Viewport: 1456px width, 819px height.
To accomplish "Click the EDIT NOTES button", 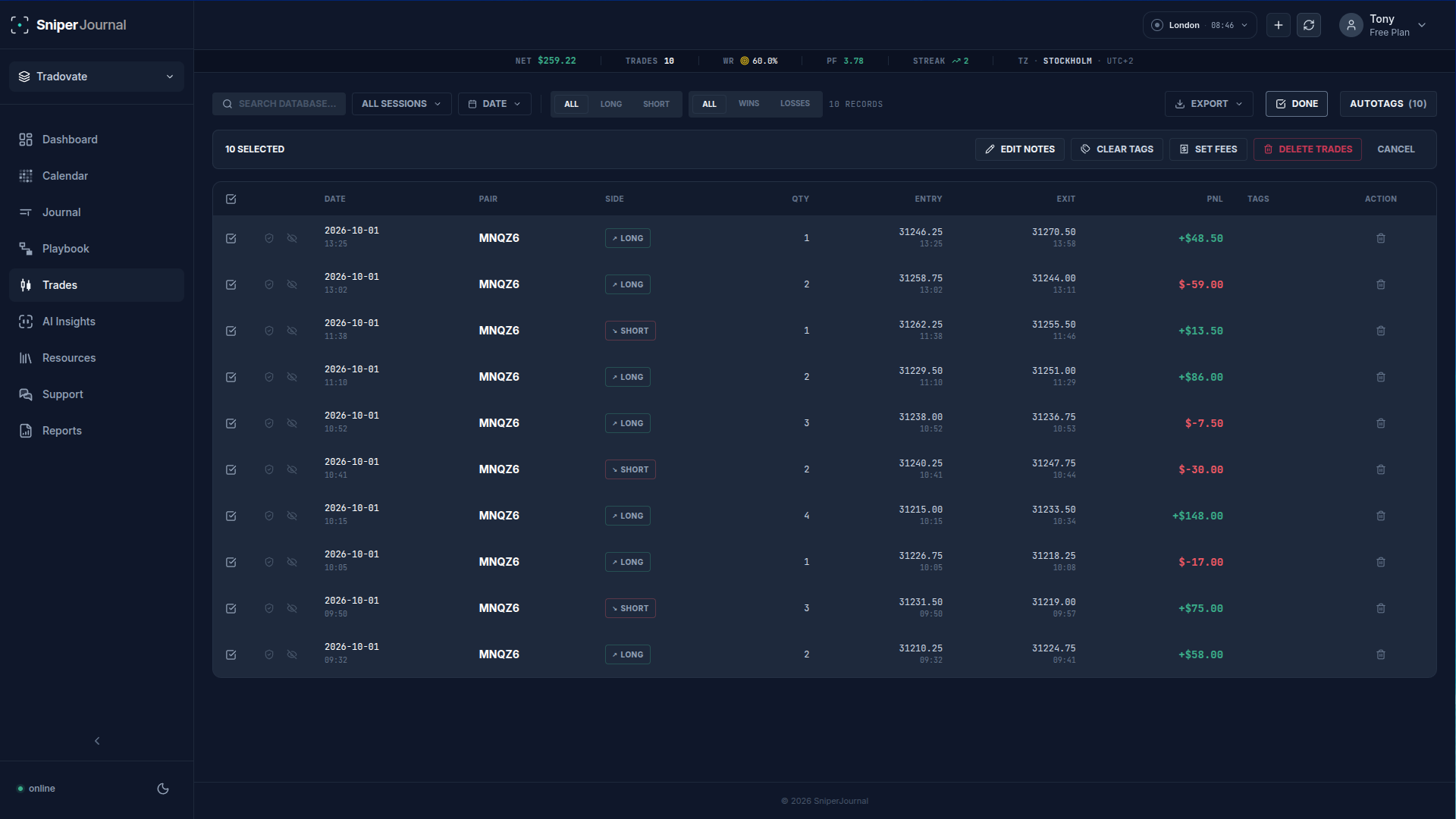I will click(x=1020, y=149).
